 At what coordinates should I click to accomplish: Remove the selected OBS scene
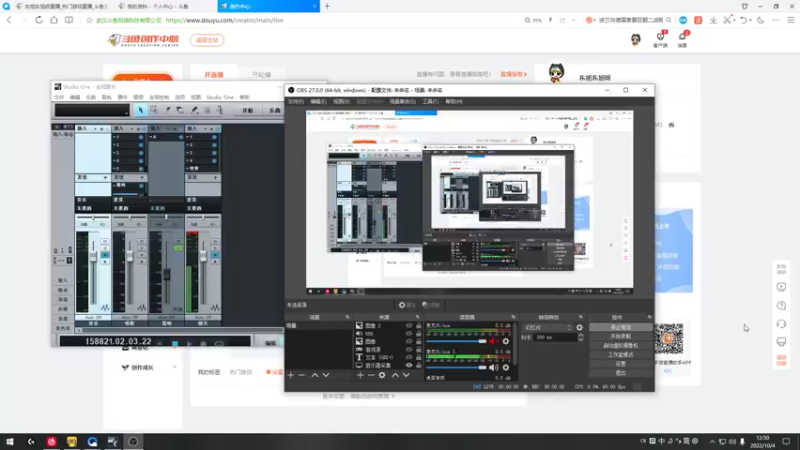pos(302,375)
